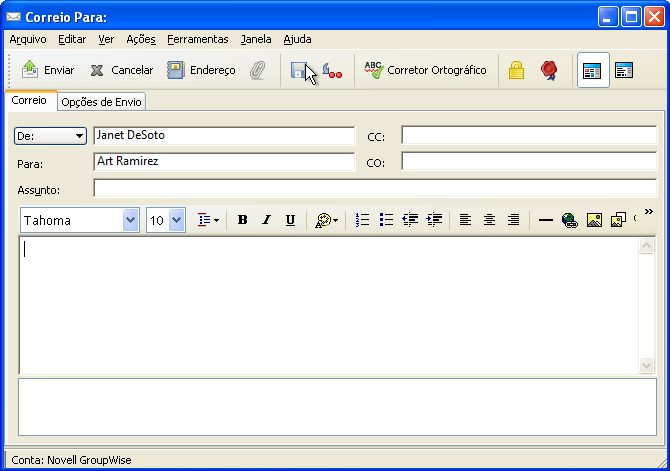
Task: Click in the Assunto subject field
Action: 375,188
